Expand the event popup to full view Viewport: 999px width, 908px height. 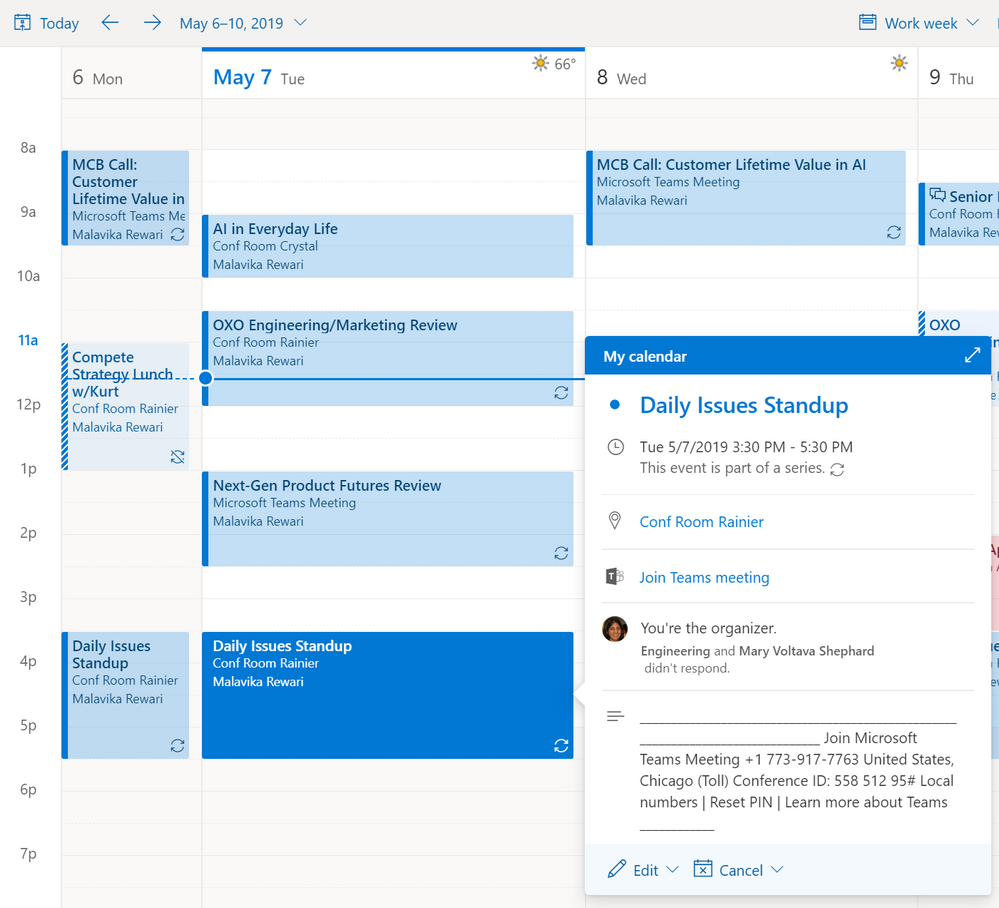(972, 355)
